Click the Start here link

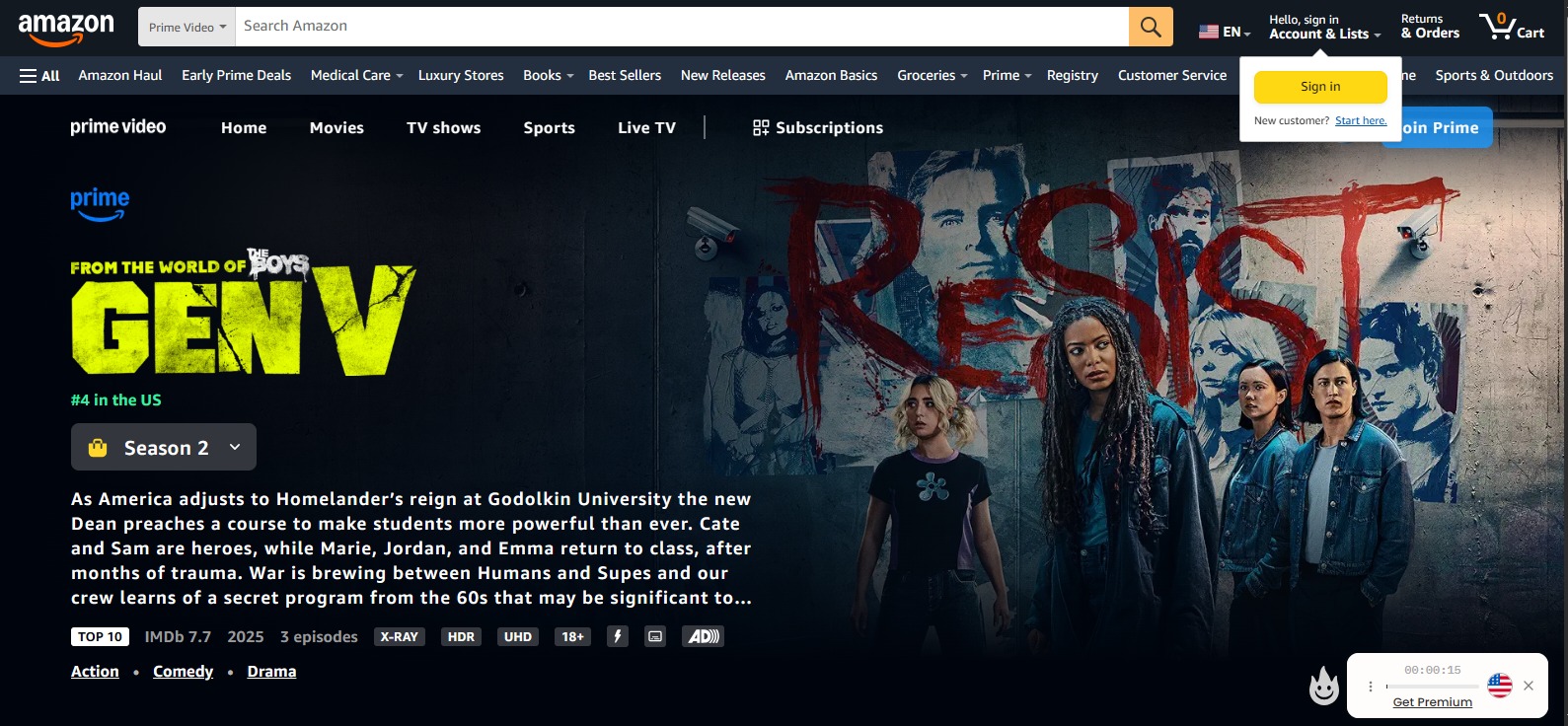[x=1361, y=120]
